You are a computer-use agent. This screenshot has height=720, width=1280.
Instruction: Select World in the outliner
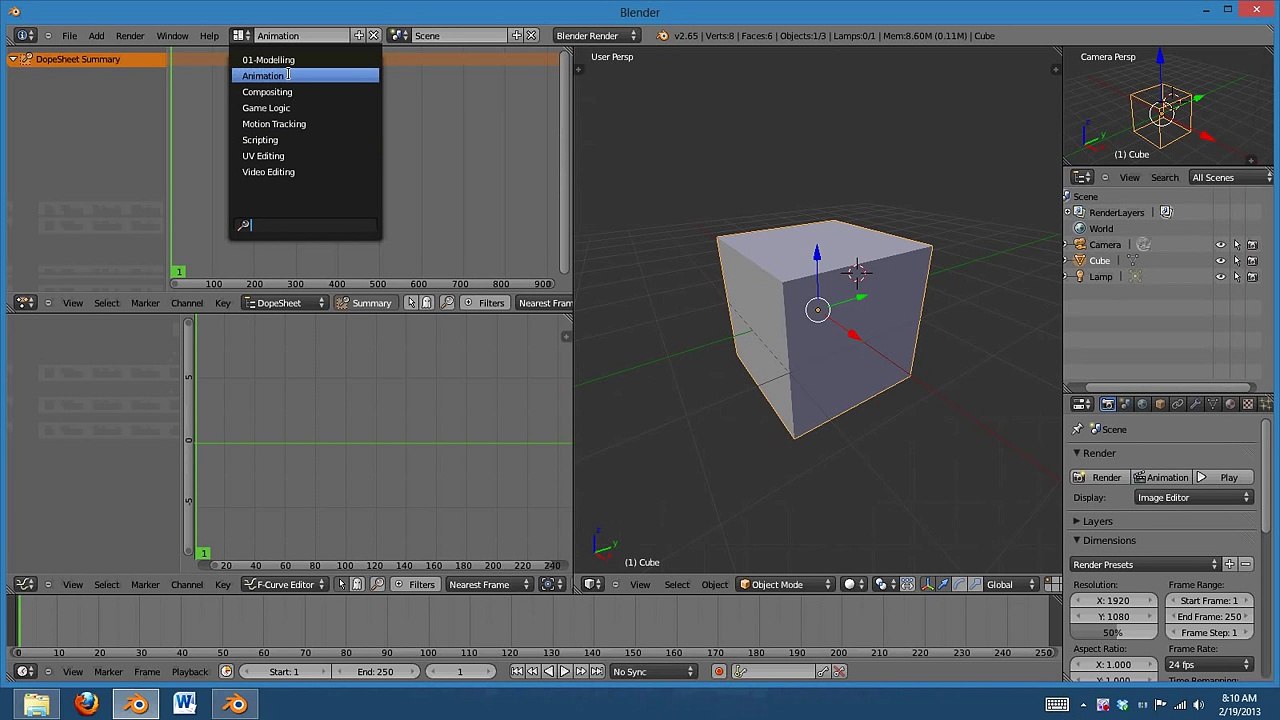1101,229
